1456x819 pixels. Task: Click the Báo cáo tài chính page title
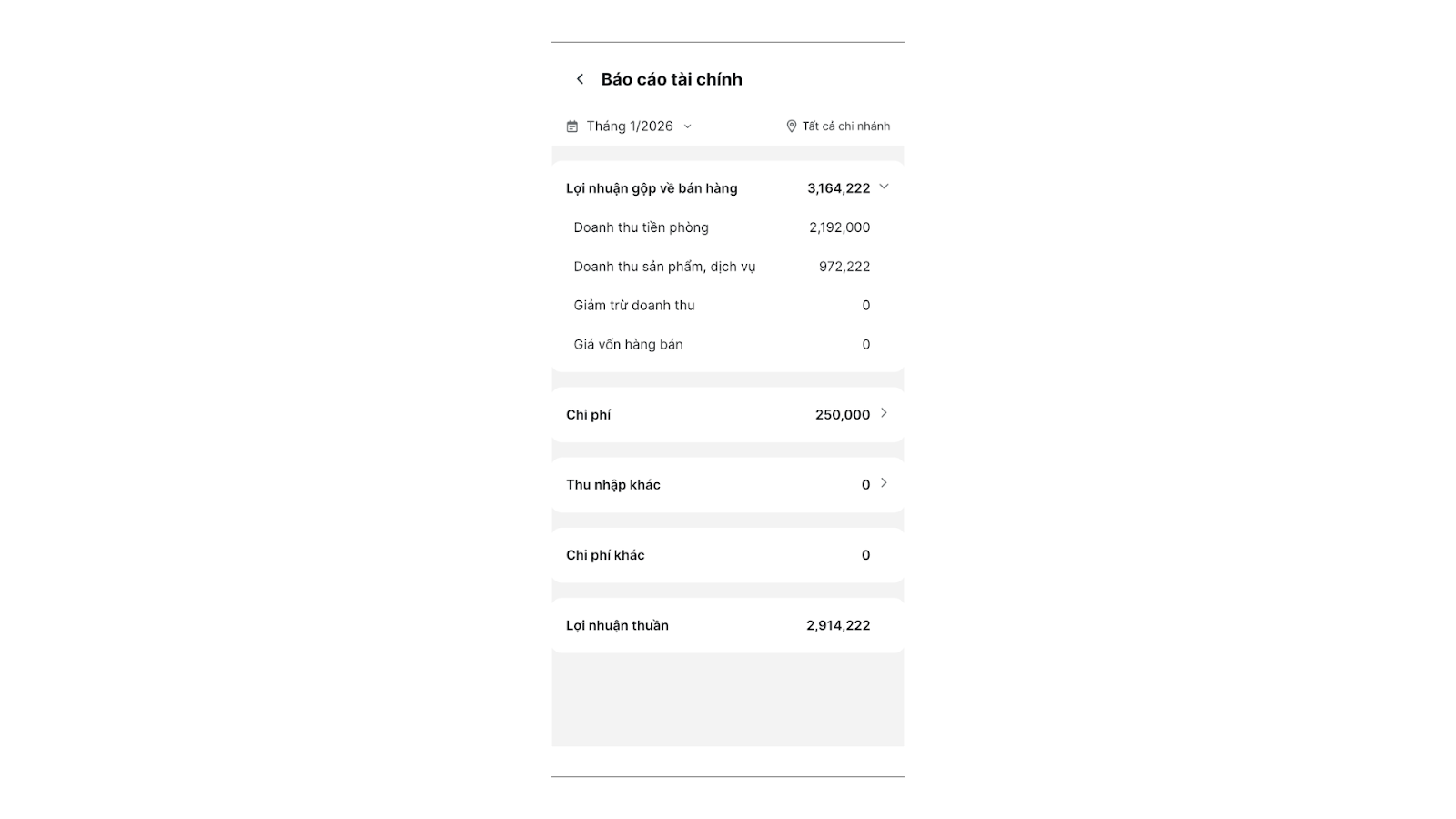[x=672, y=79]
